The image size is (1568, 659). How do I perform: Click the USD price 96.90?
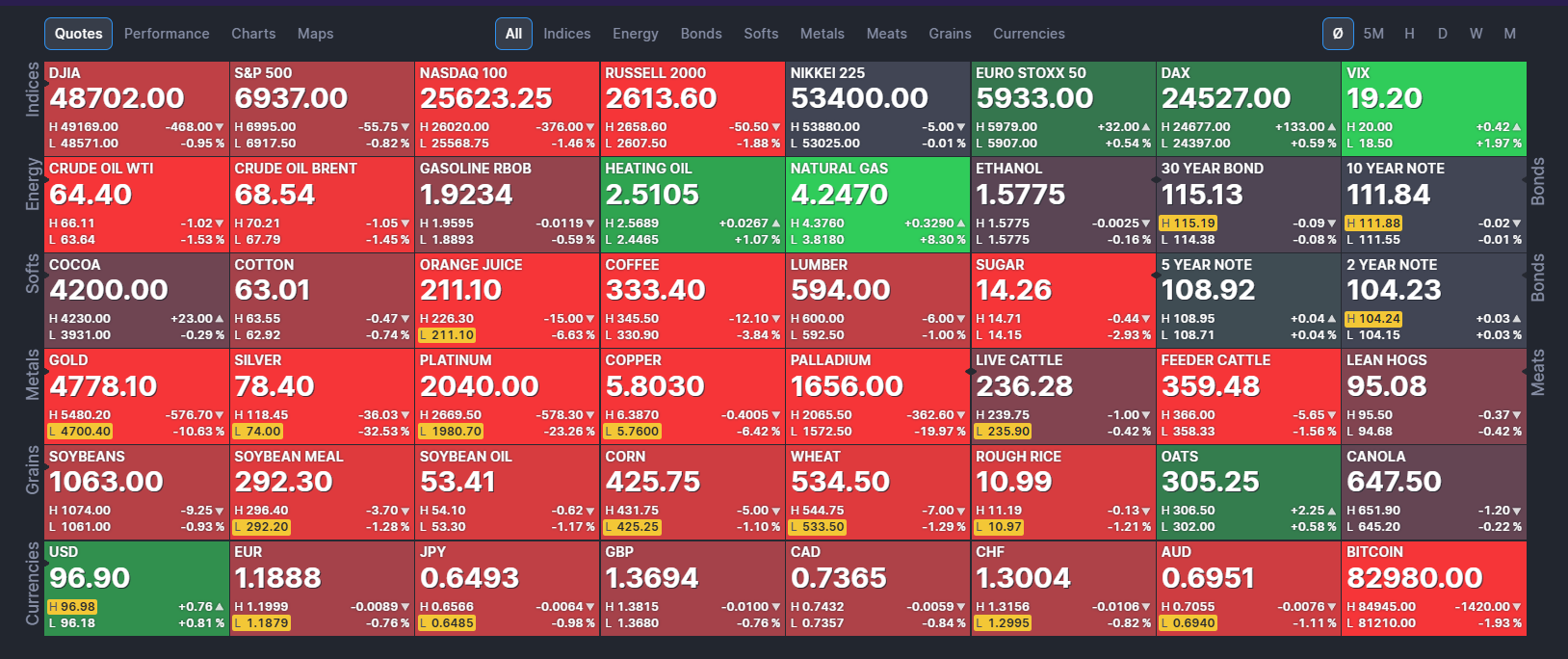90,578
